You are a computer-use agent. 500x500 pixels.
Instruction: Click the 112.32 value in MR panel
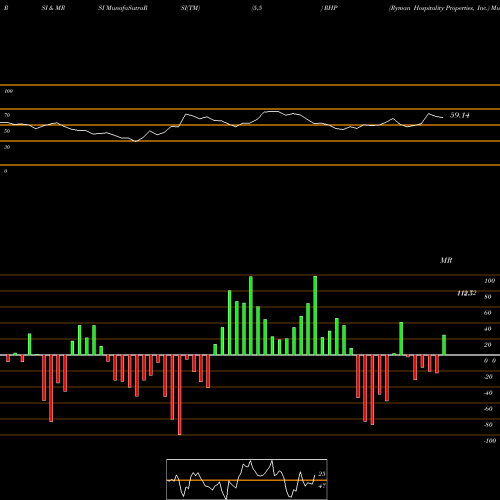click(x=467, y=293)
